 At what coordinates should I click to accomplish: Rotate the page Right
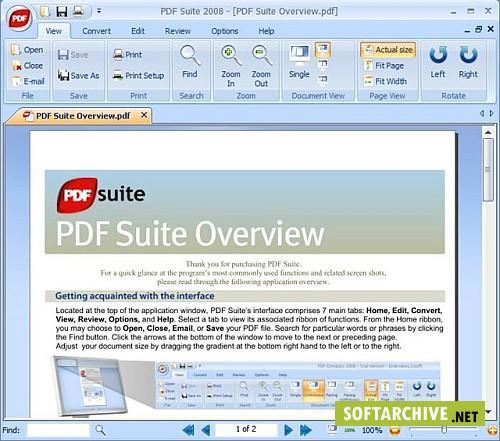468,62
